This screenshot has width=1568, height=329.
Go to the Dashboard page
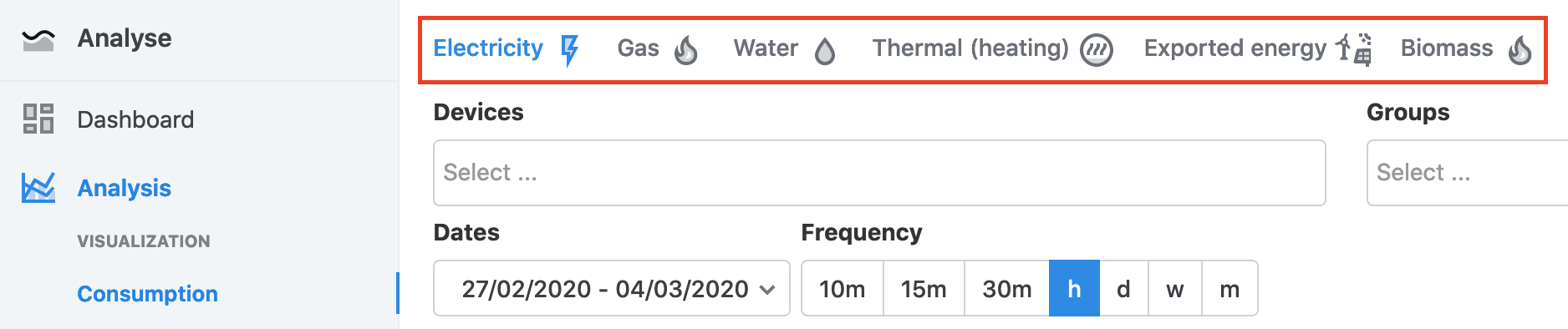tap(135, 119)
